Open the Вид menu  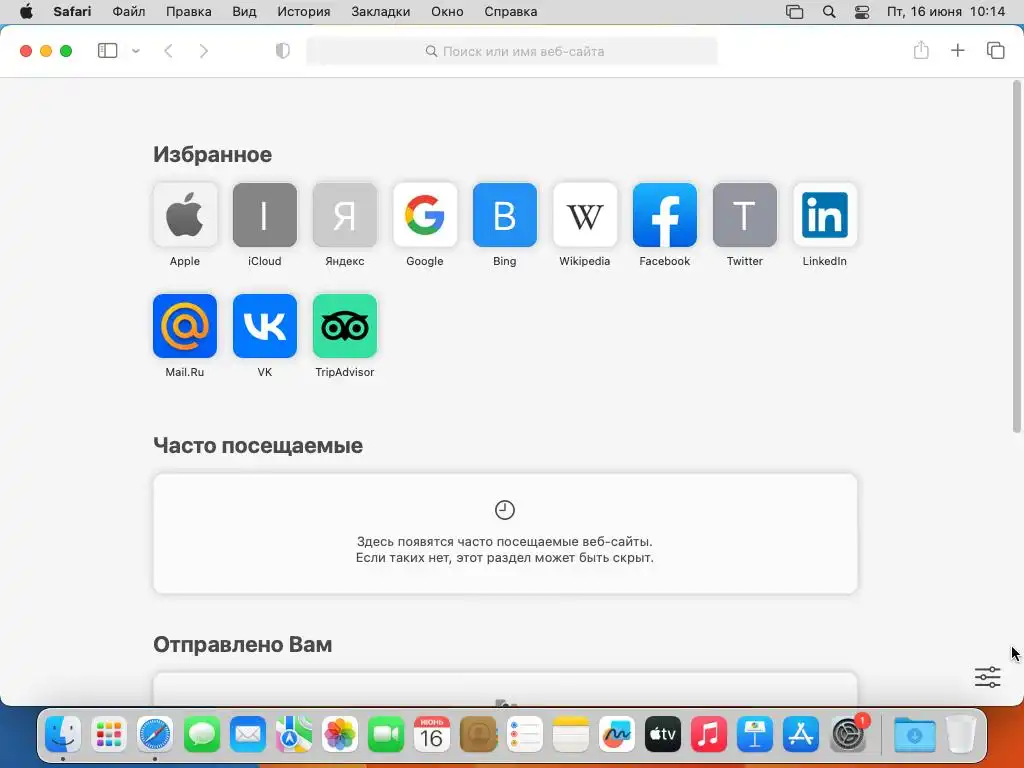point(244,12)
